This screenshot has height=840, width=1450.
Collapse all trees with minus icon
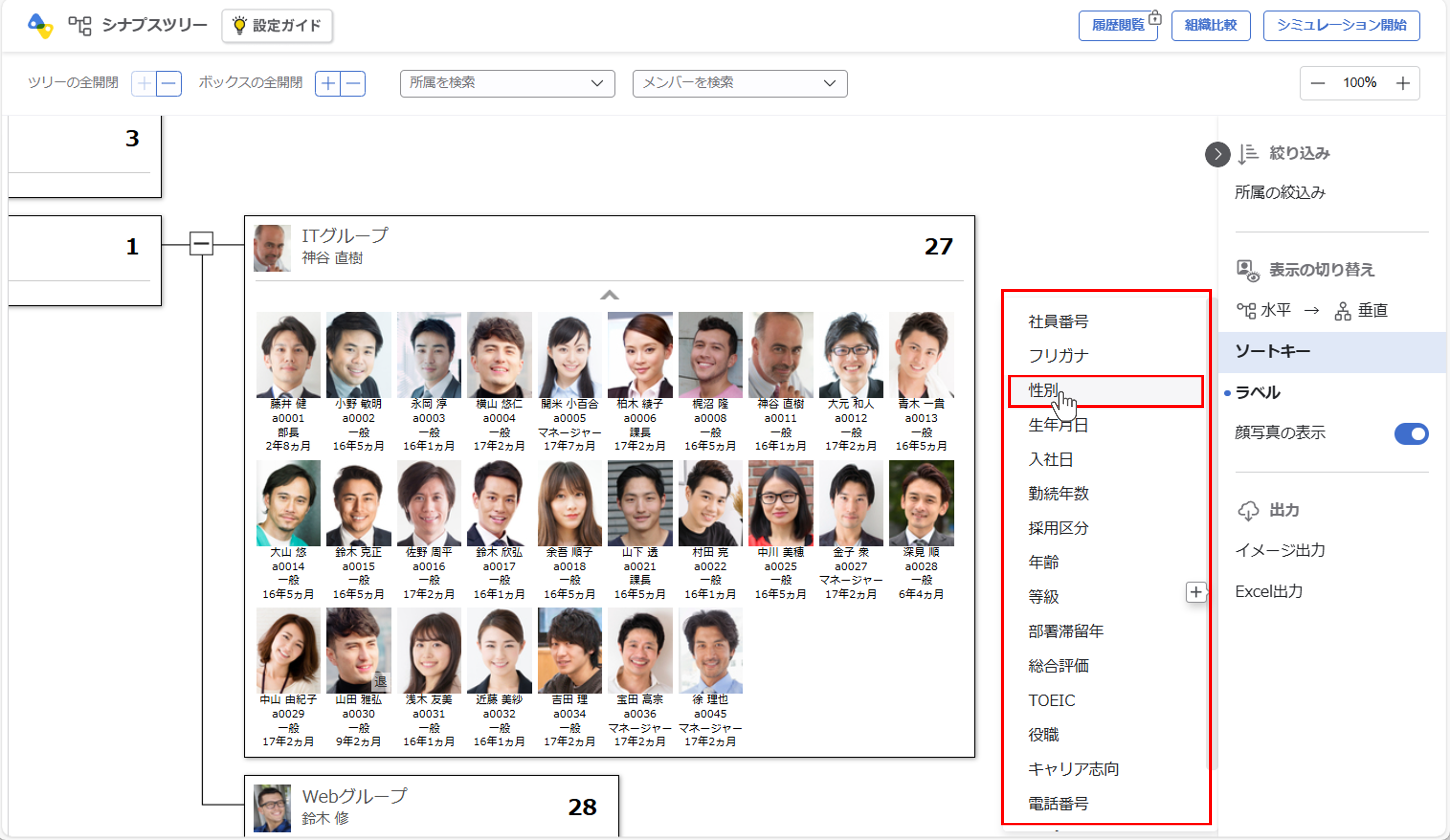(x=169, y=83)
